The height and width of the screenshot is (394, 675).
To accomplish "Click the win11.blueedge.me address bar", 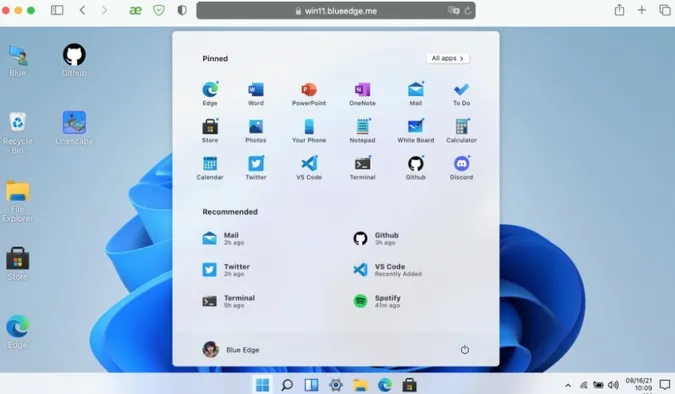I will 336,11.
